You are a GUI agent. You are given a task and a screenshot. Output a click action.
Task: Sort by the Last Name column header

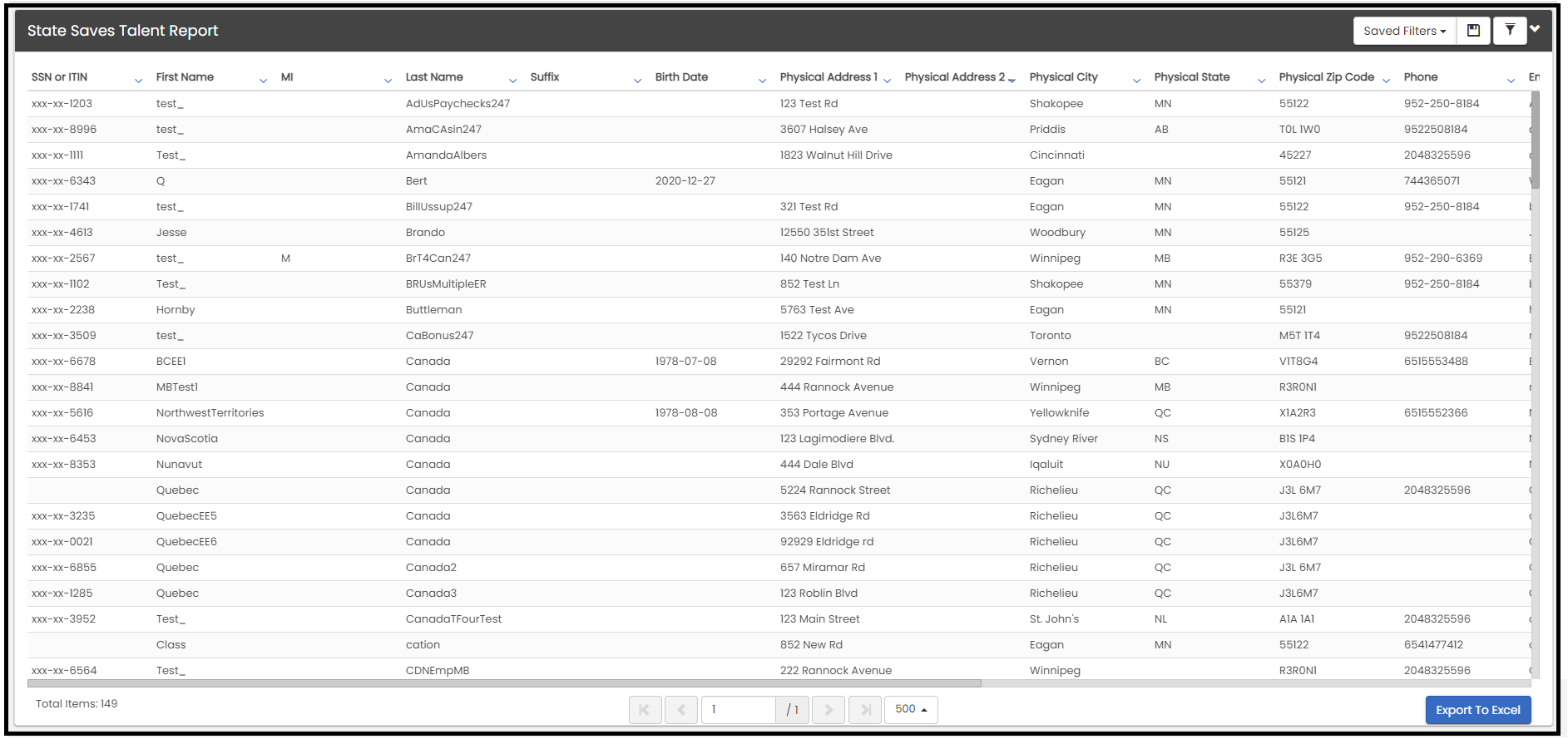coord(434,77)
